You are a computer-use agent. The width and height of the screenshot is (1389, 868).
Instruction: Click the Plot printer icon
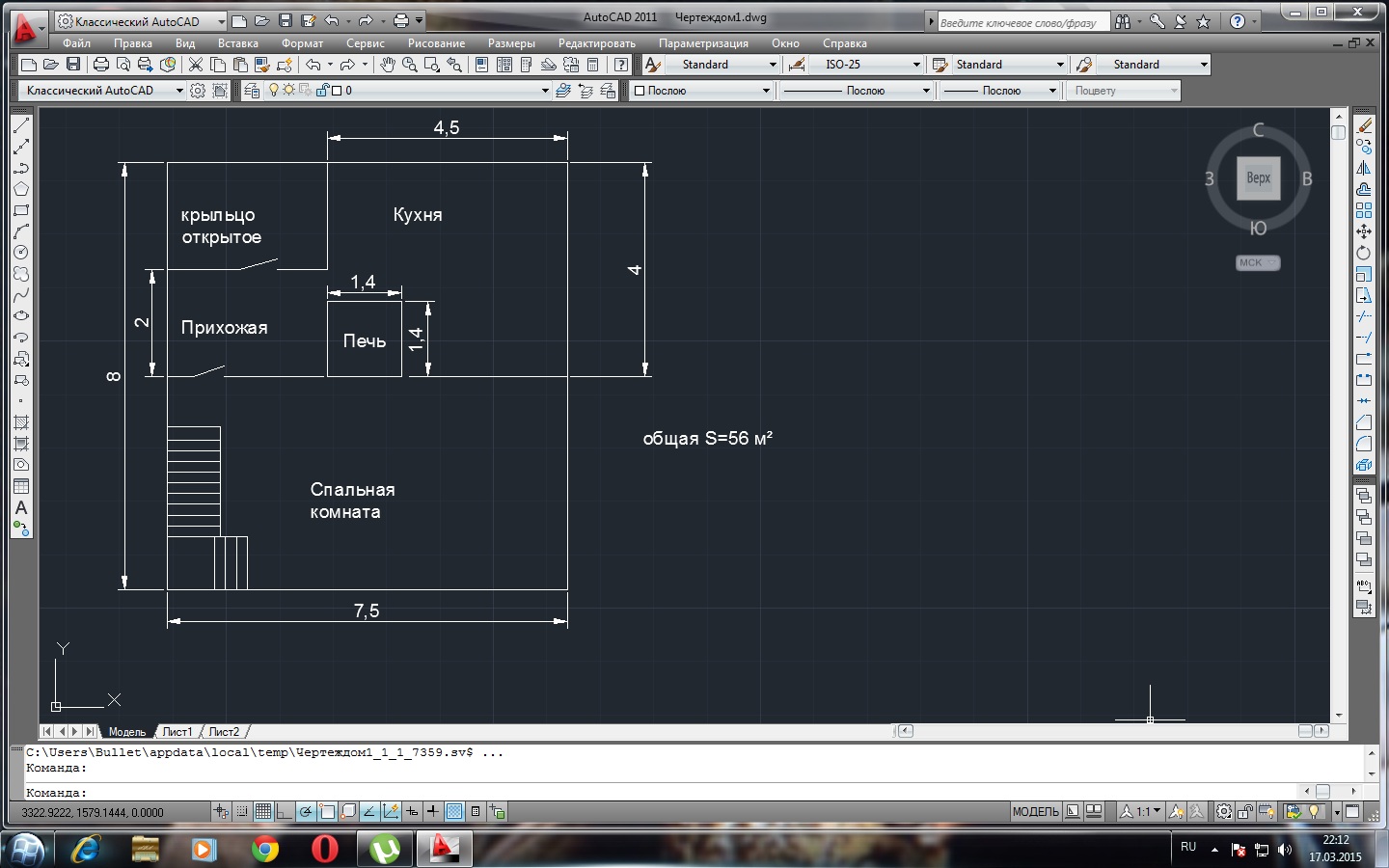pyautogui.click(x=101, y=65)
